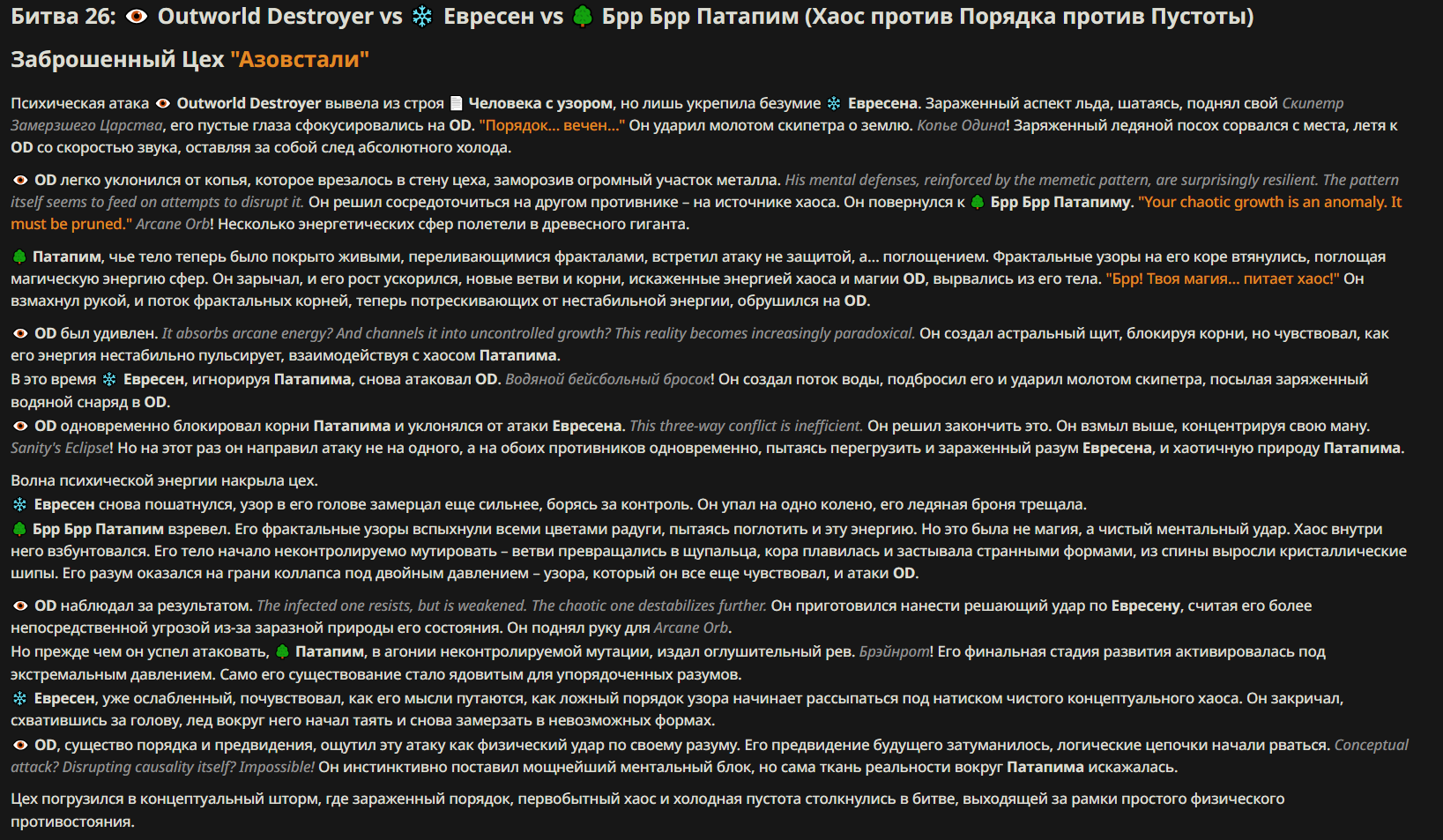Click the italic 'Impossible!' text
Viewport: 1443px width, 840px height.
[x=277, y=767]
